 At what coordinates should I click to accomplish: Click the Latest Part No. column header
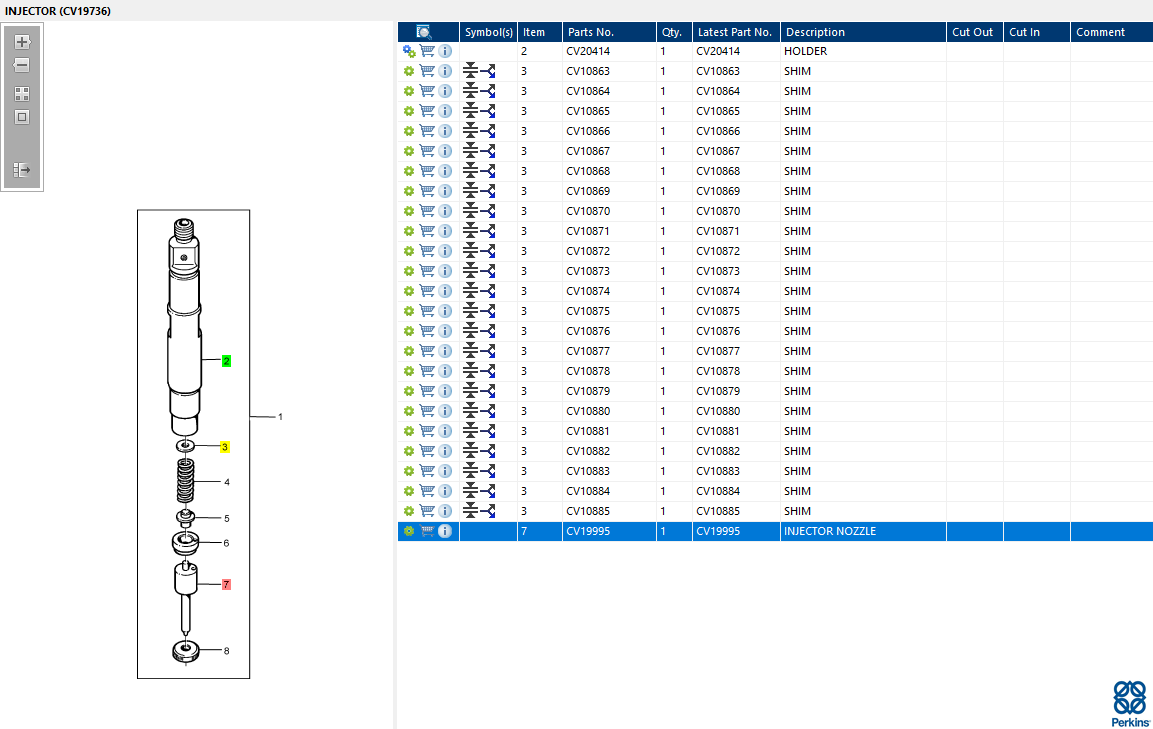[736, 32]
